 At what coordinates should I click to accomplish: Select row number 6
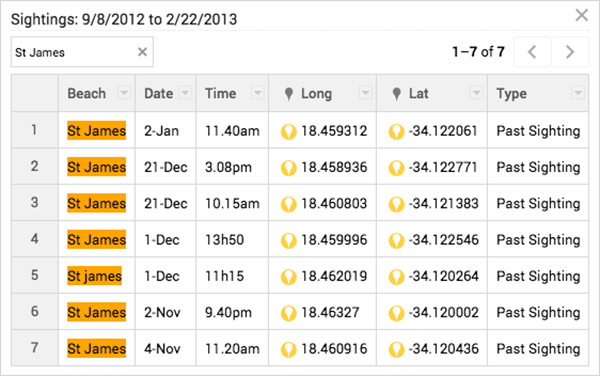pos(35,312)
